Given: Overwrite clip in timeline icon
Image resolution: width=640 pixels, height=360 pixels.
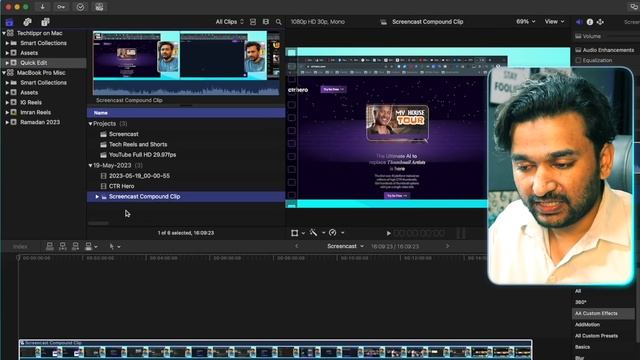Looking at the screenshot, I should (89, 246).
